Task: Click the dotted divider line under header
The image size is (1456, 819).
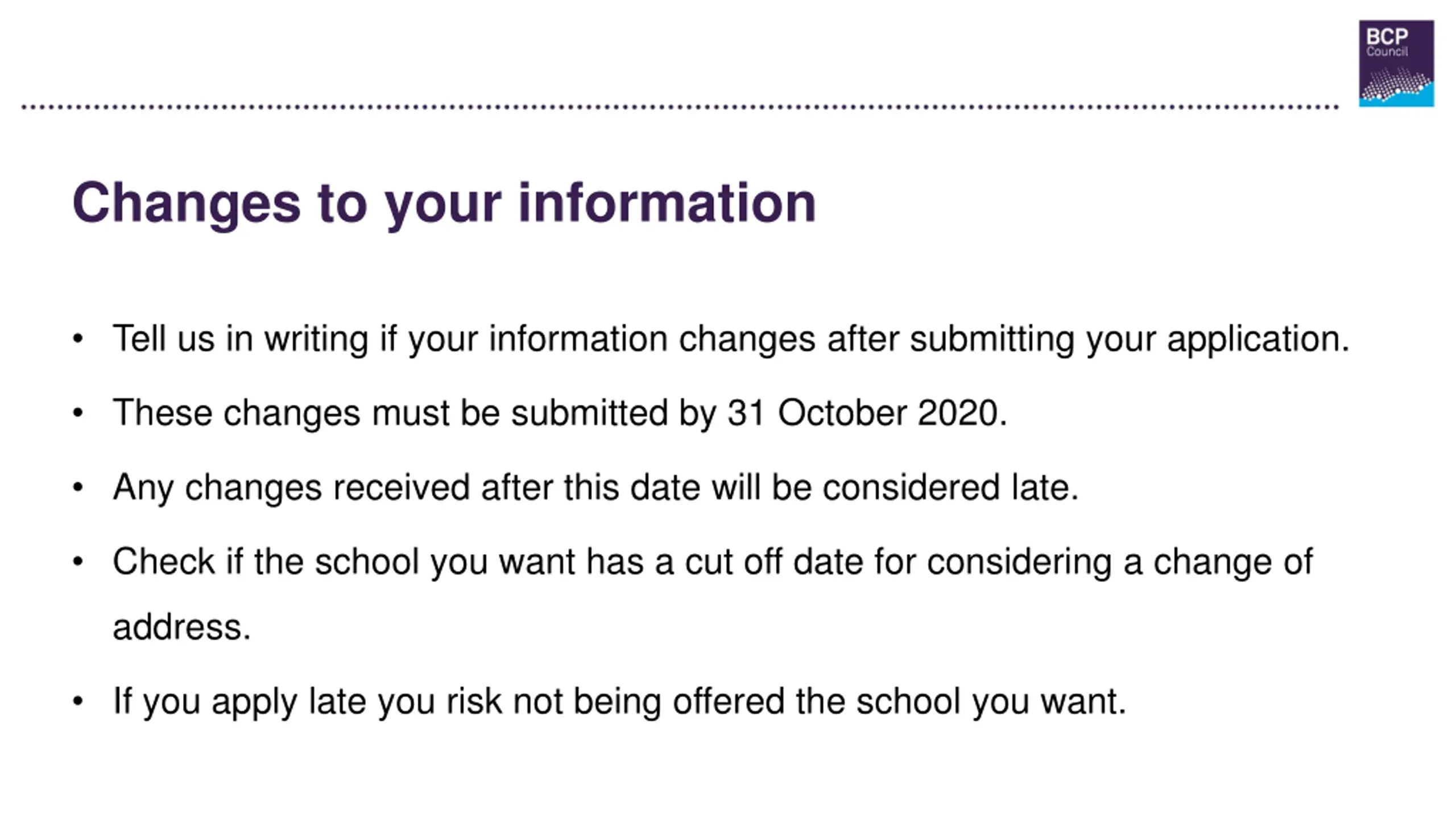Action: pos(680,106)
